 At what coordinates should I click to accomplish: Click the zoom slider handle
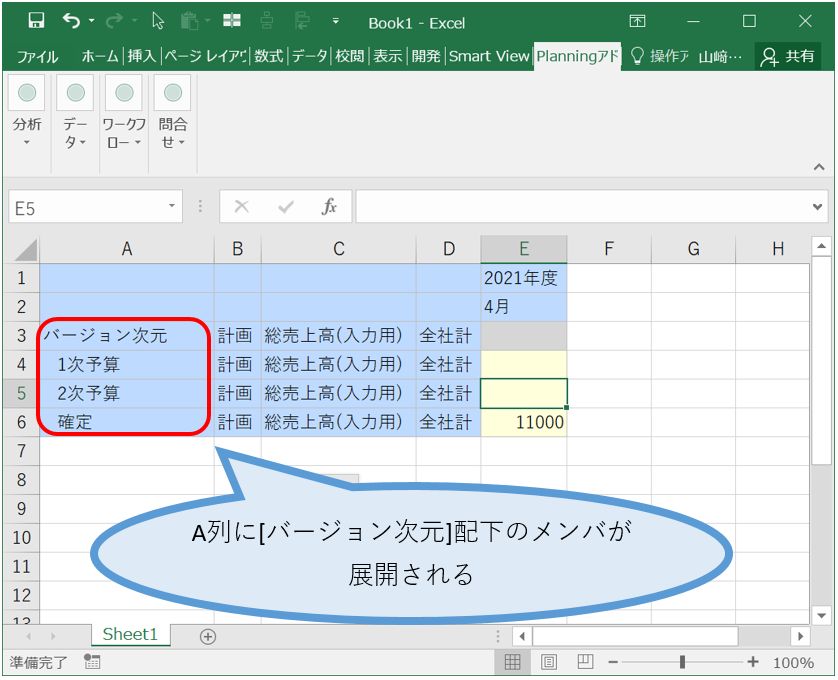pyautogui.click(x=682, y=662)
